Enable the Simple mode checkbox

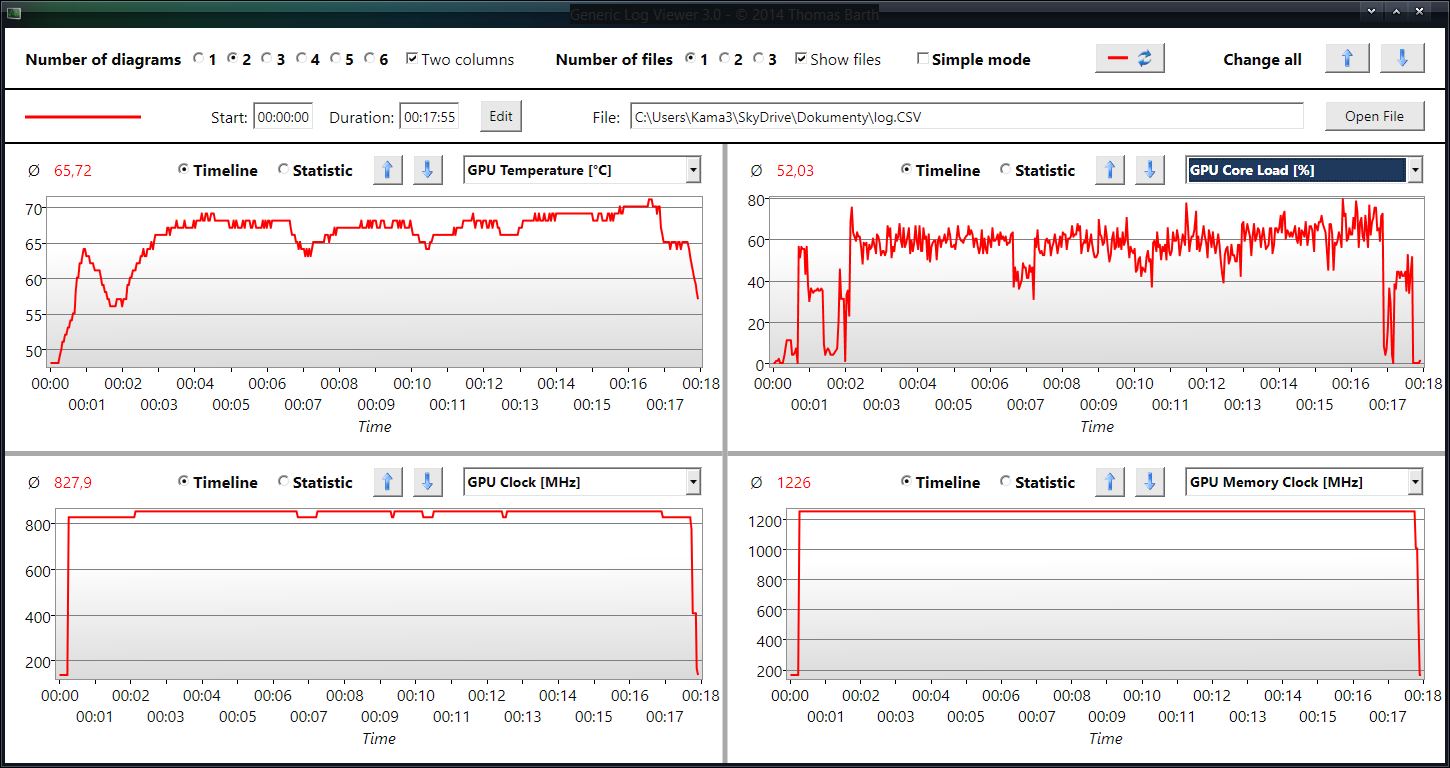pyautogui.click(x=923, y=59)
